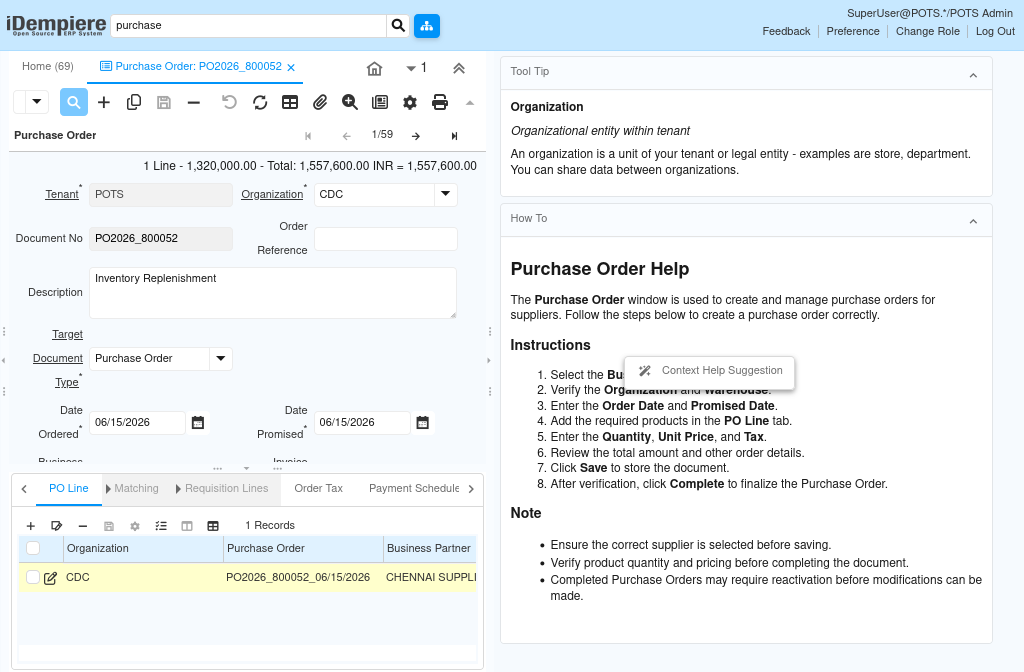
Task: Click Context Help Suggestion menu item
Action: point(709,371)
